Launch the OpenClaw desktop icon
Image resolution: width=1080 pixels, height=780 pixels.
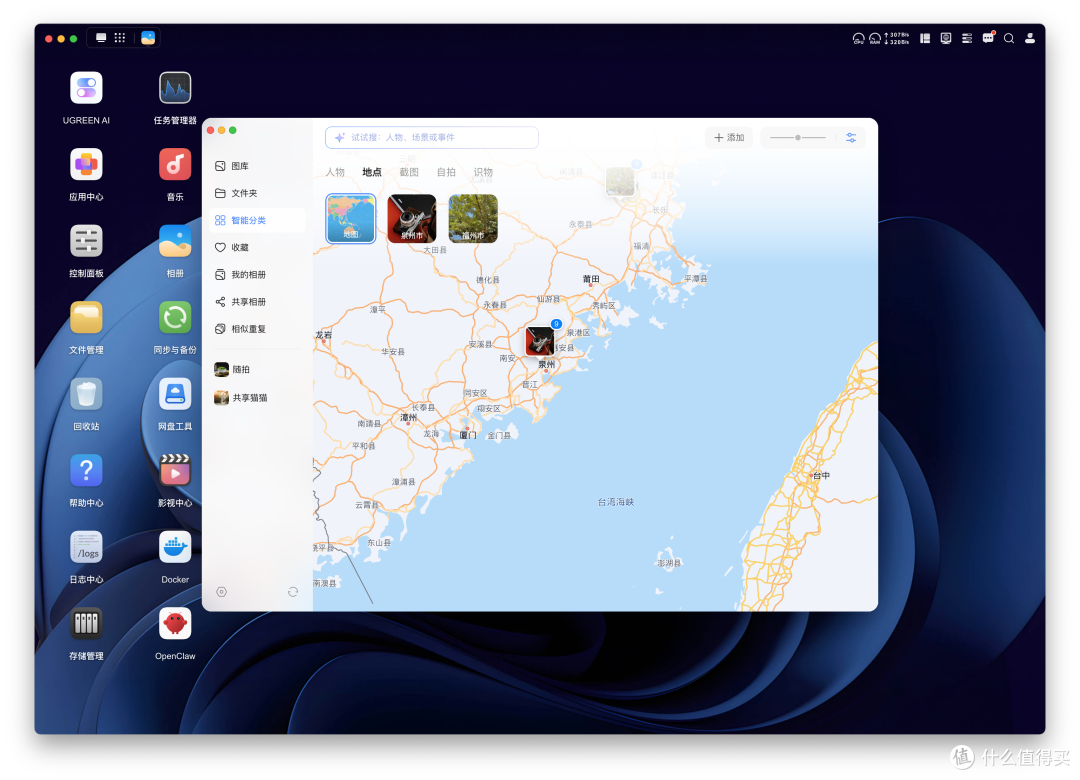(175, 624)
